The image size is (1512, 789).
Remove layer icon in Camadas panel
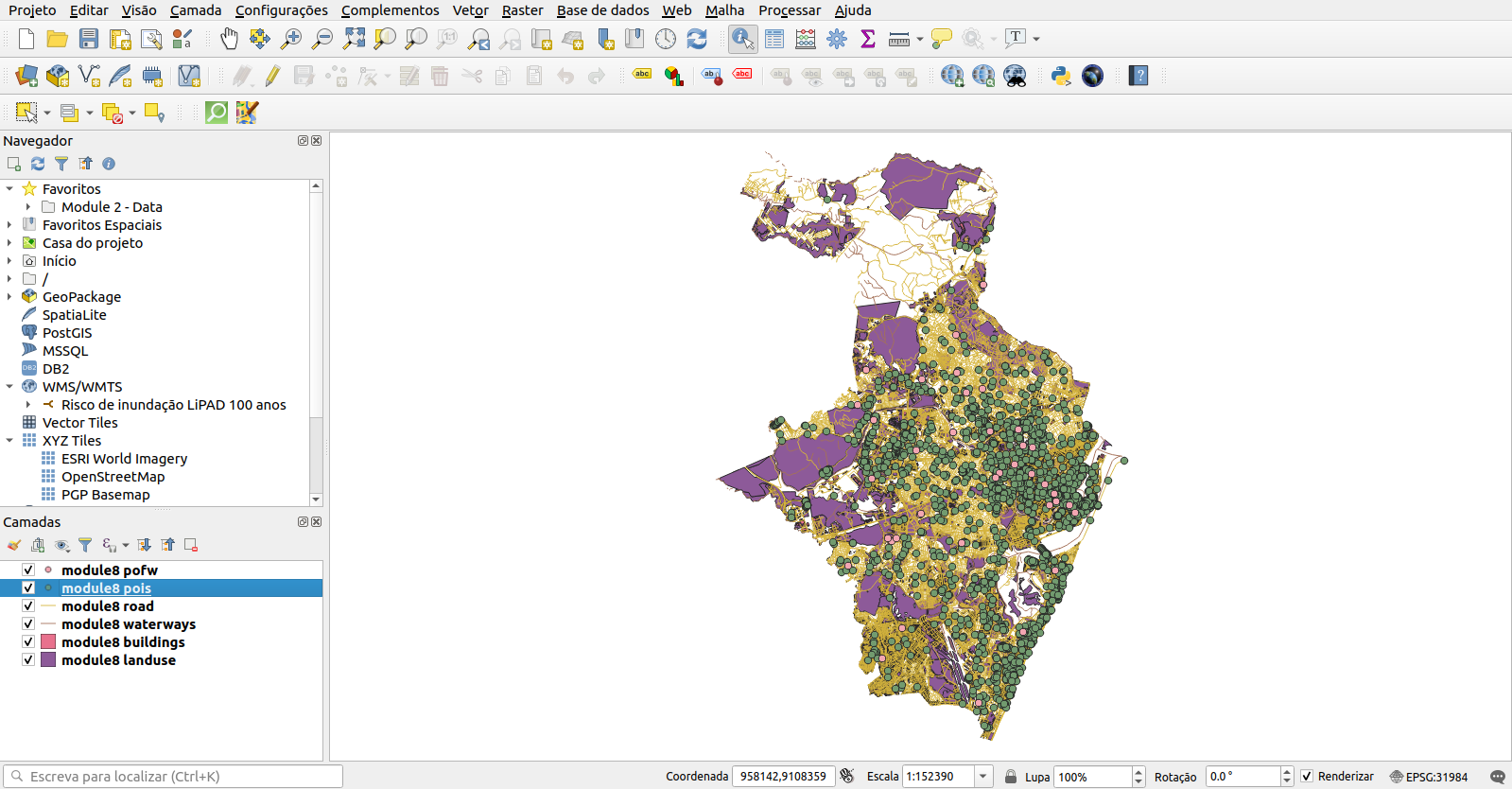click(x=191, y=545)
